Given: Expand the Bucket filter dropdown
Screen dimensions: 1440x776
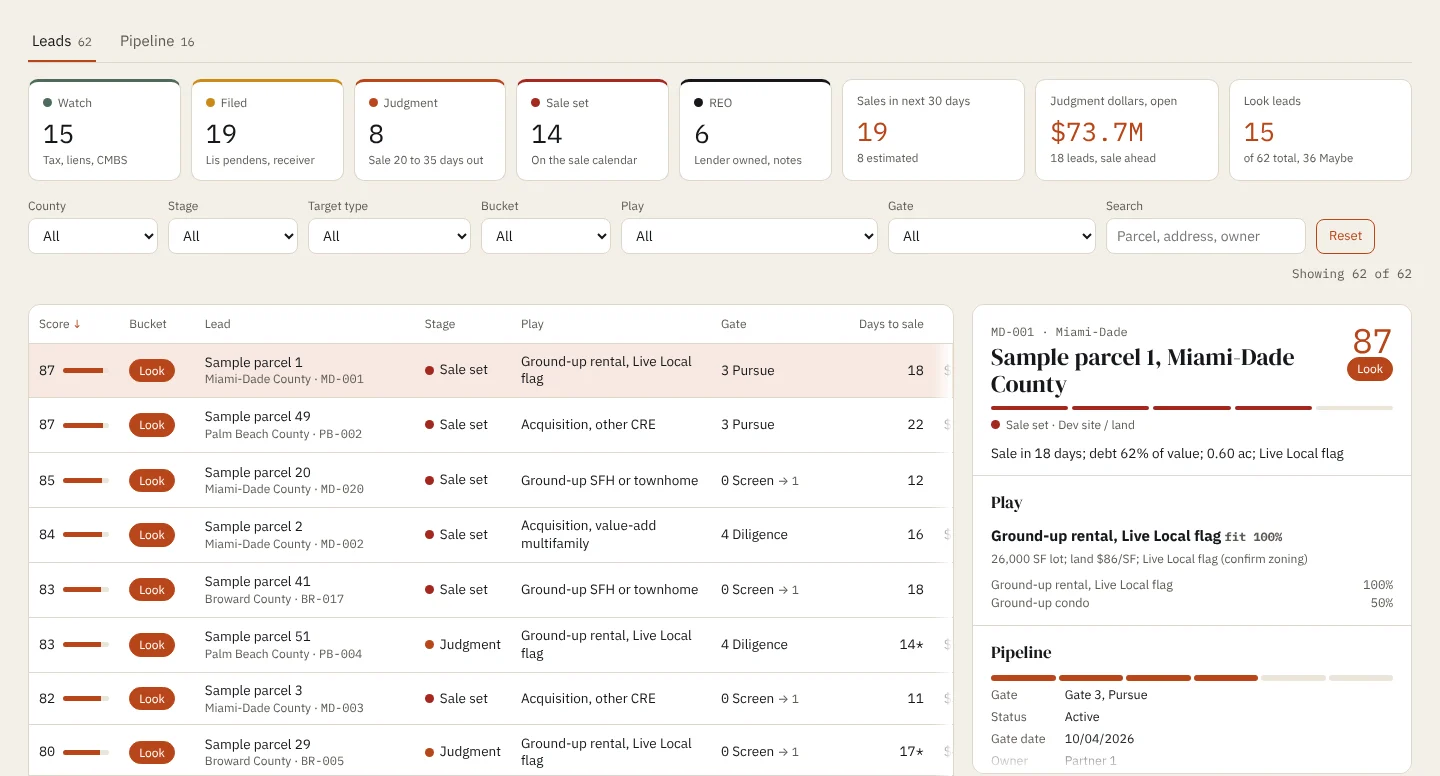Looking at the screenshot, I should (x=546, y=236).
